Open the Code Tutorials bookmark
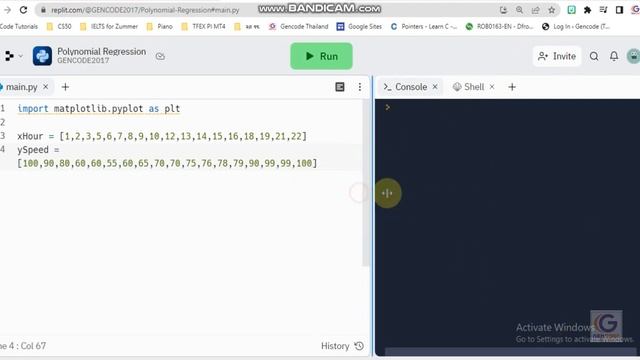This screenshot has width=640, height=360. [x=19, y=27]
